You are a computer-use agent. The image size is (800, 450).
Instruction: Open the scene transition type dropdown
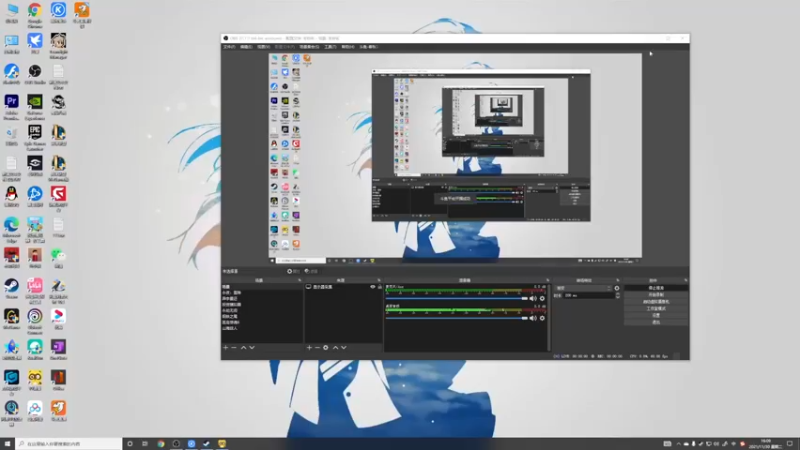coord(583,288)
